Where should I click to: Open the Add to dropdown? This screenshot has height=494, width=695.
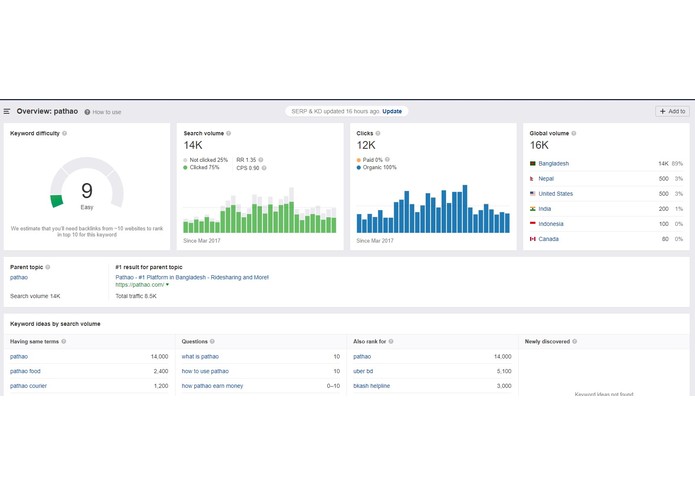coord(672,111)
